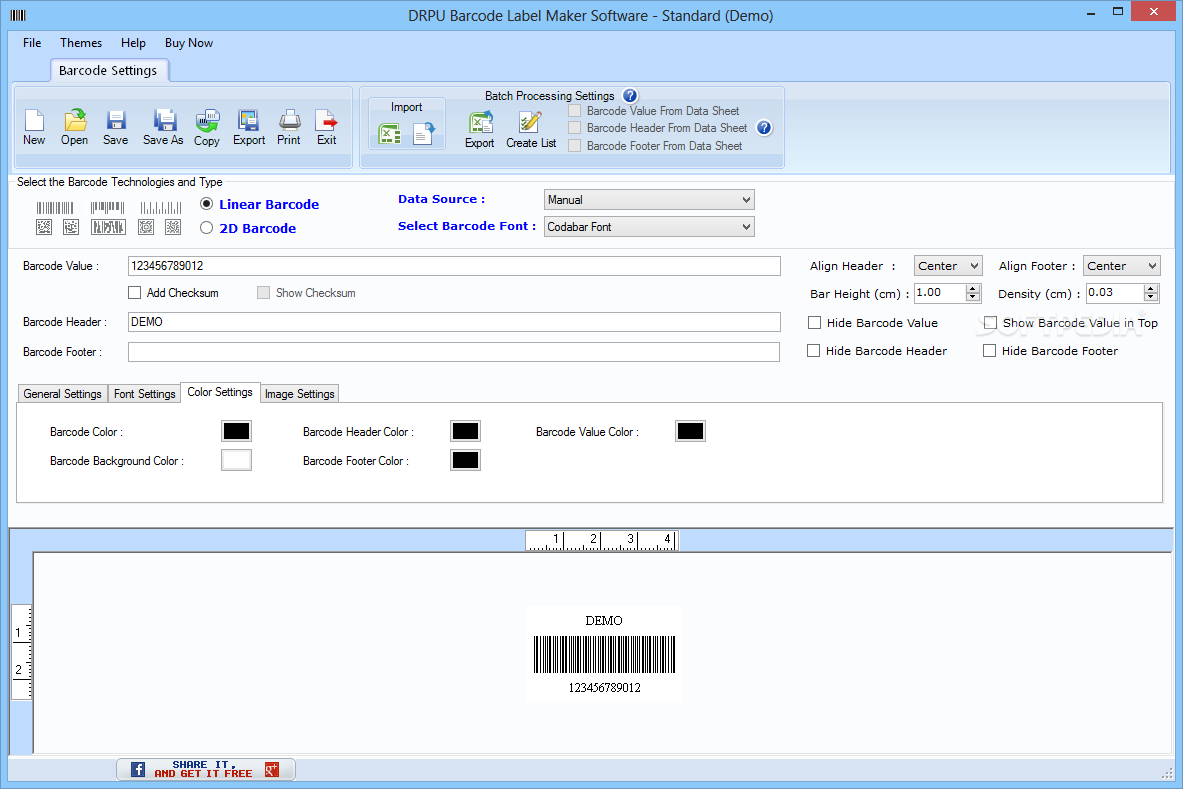This screenshot has height=789, width=1183.
Task: Import from Excel sheet icon
Action: tap(389, 134)
